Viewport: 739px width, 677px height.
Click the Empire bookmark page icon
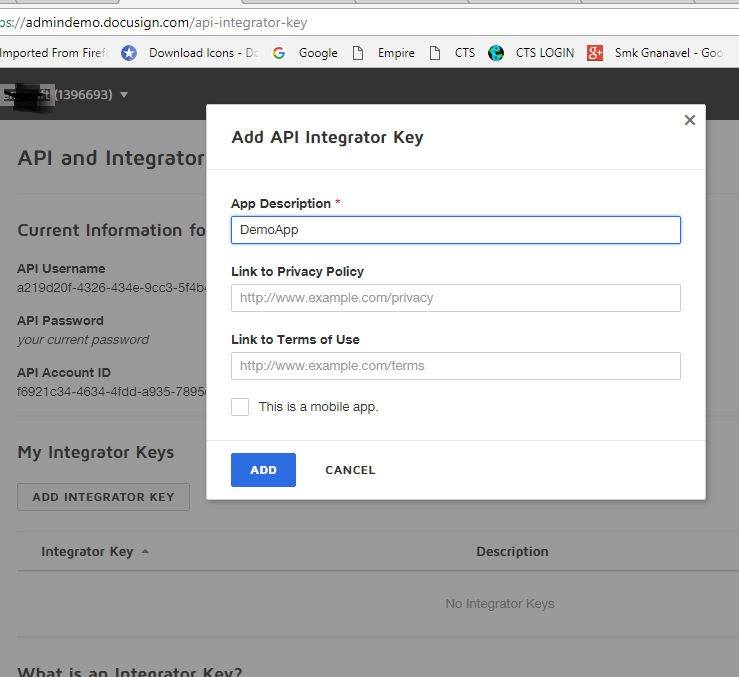point(358,53)
